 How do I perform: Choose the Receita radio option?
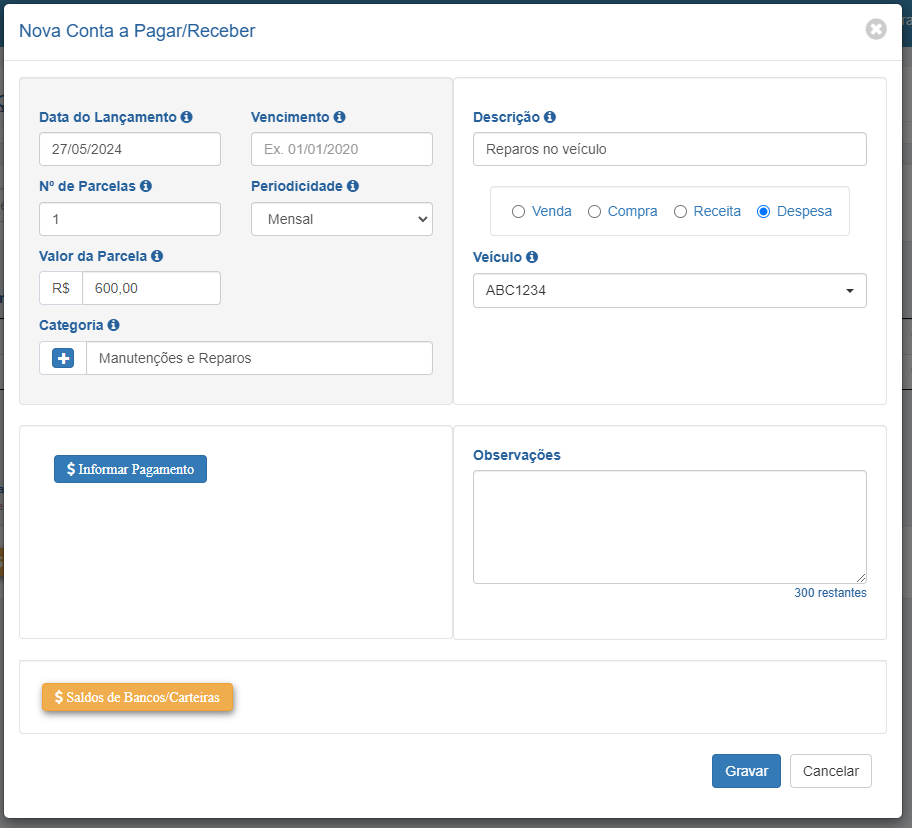(x=680, y=212)
